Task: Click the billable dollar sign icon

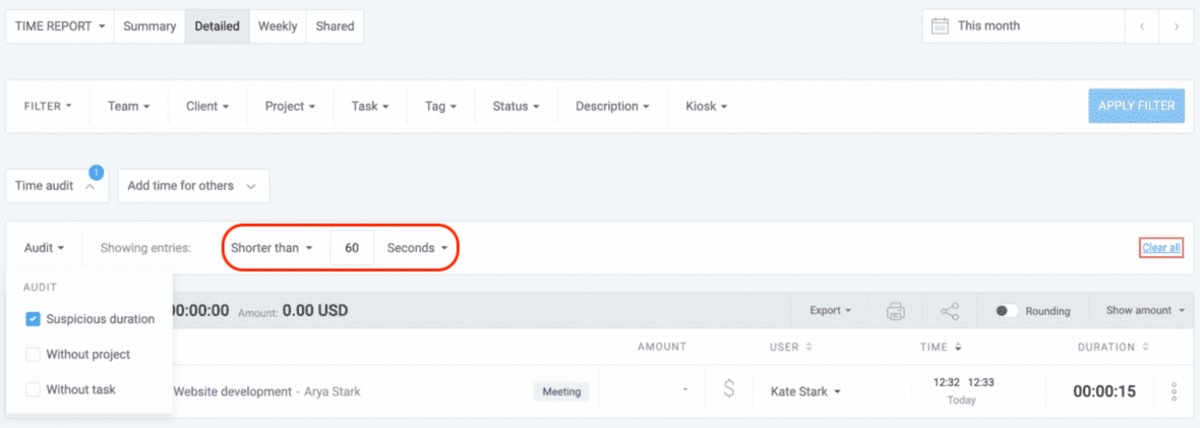Action: pos(729,391)
